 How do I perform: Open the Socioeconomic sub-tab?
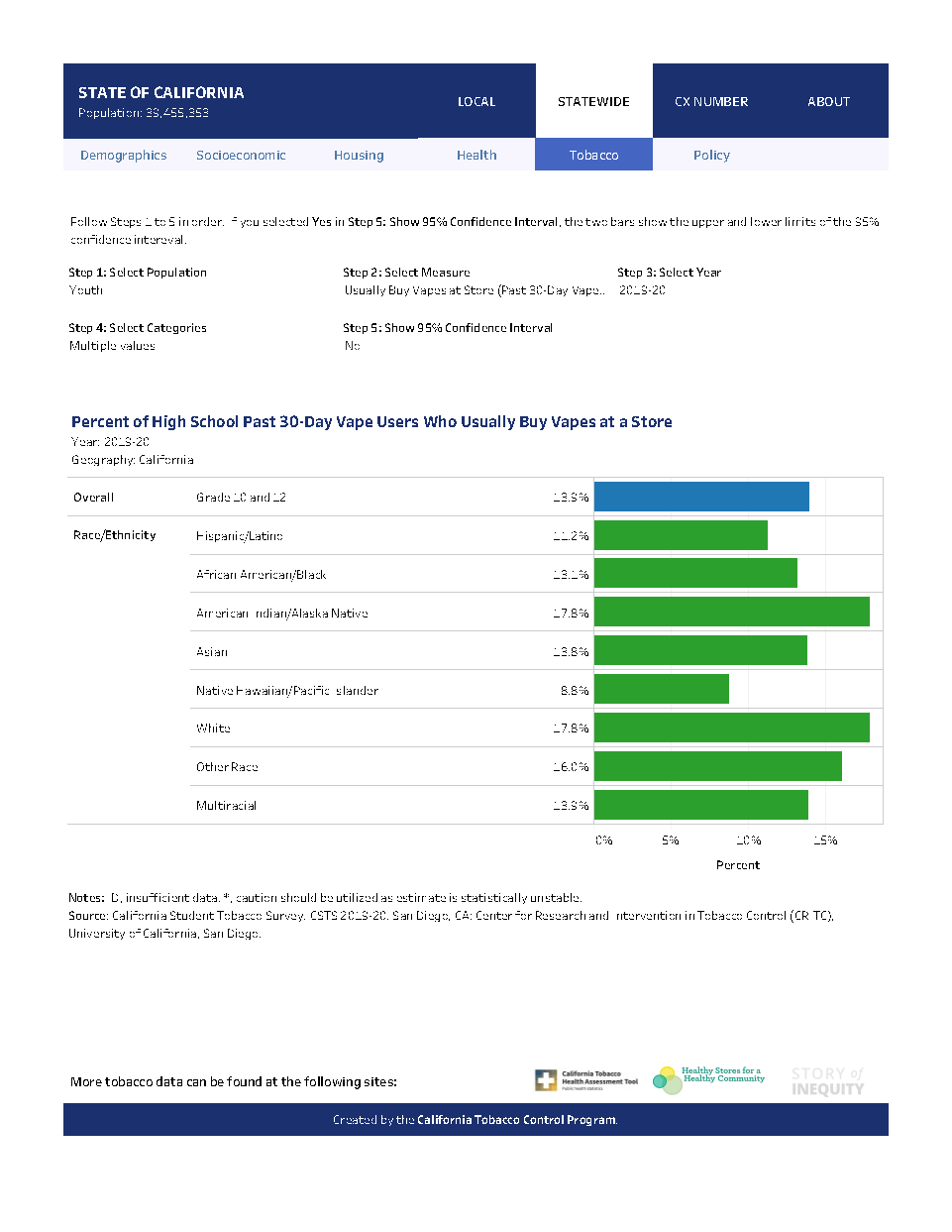(241, 155)
